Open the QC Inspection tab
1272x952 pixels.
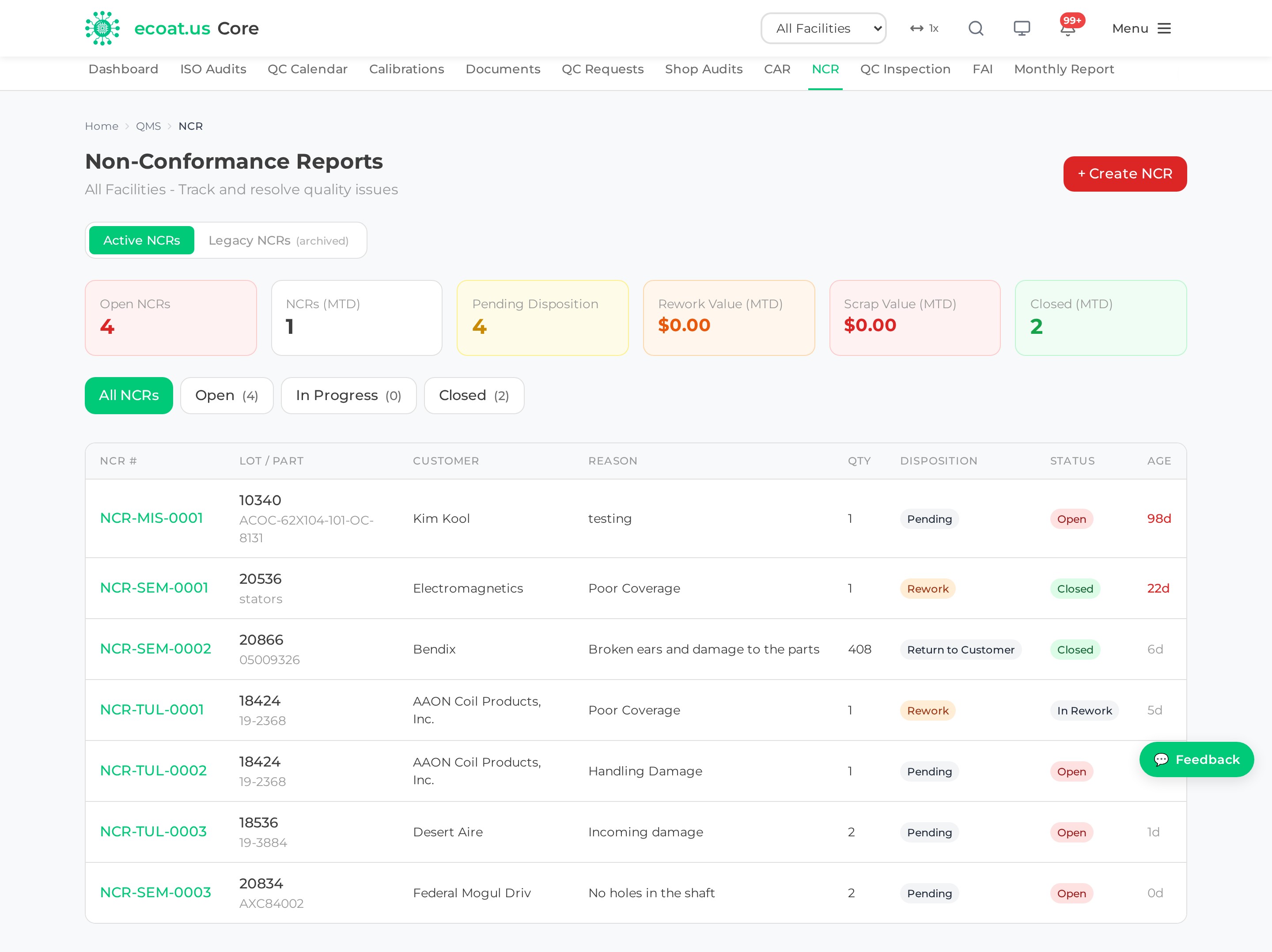[x=905, y=69]
